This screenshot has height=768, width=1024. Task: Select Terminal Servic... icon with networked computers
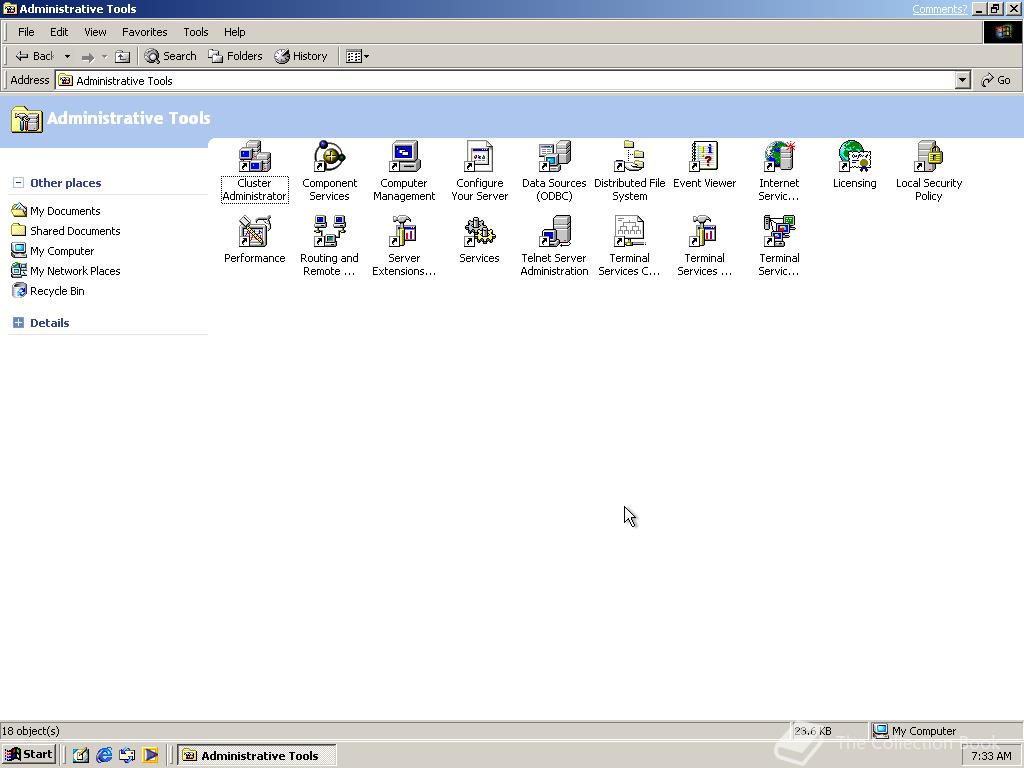coord(778,246)
